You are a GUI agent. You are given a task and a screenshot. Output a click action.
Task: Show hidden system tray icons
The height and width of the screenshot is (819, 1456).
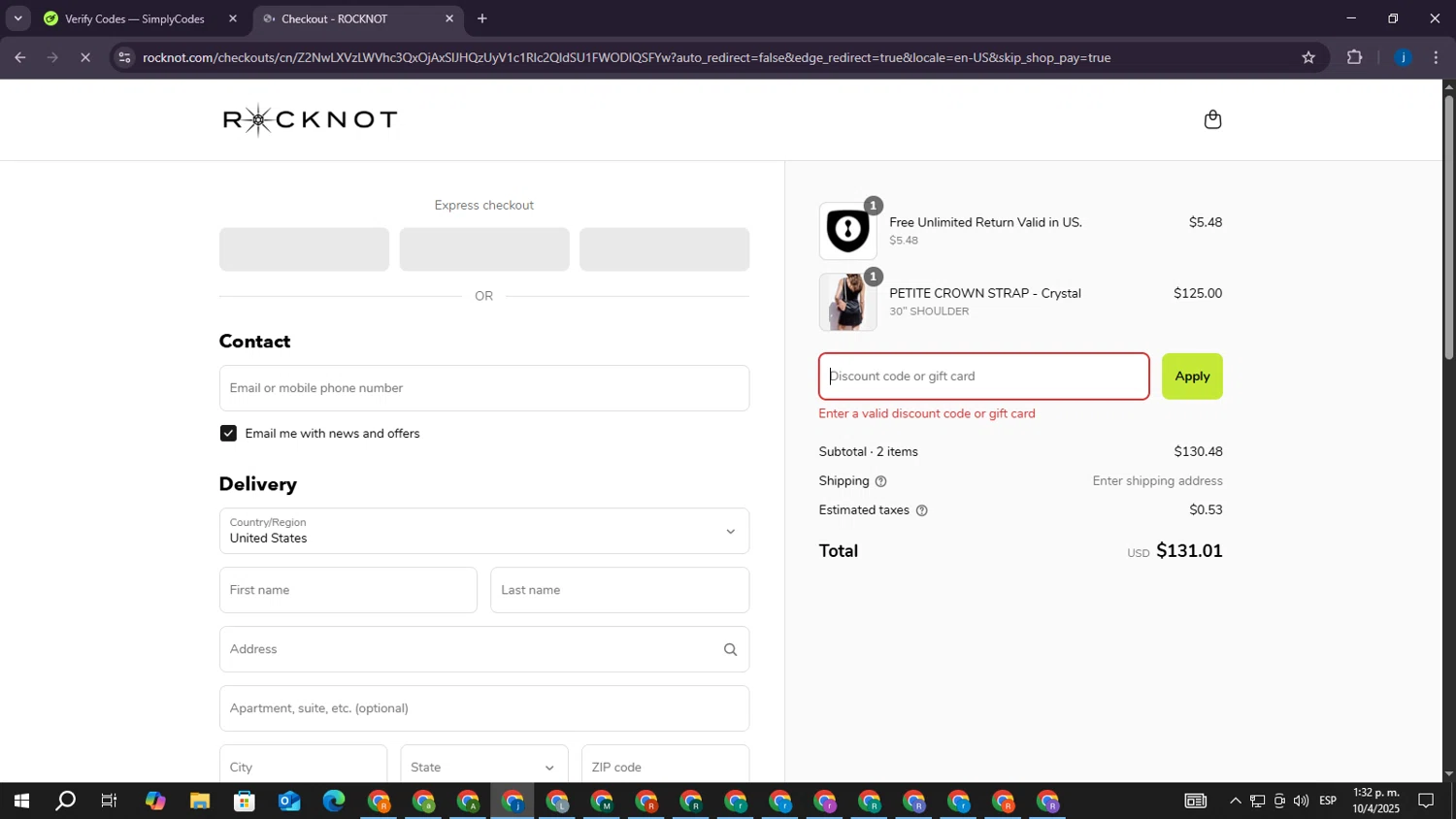1235,802
